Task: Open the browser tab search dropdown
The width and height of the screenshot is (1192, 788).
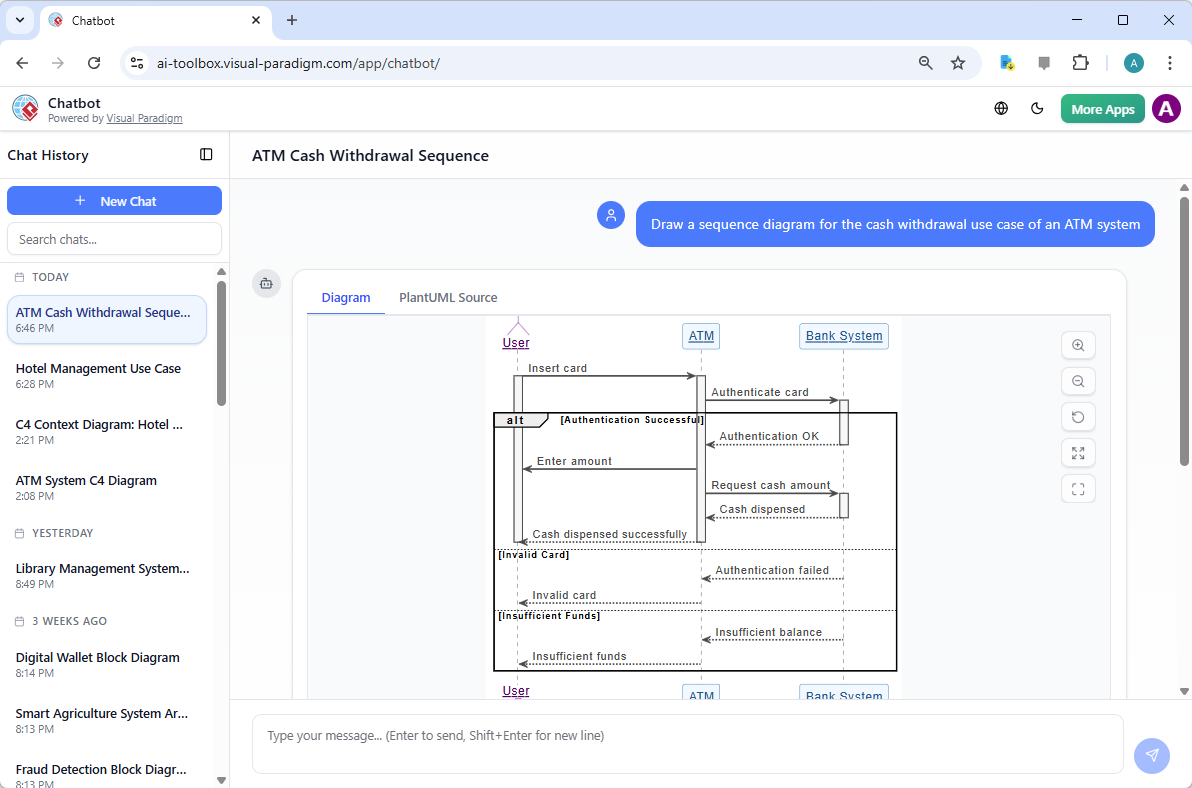Action: click(19, 20)
